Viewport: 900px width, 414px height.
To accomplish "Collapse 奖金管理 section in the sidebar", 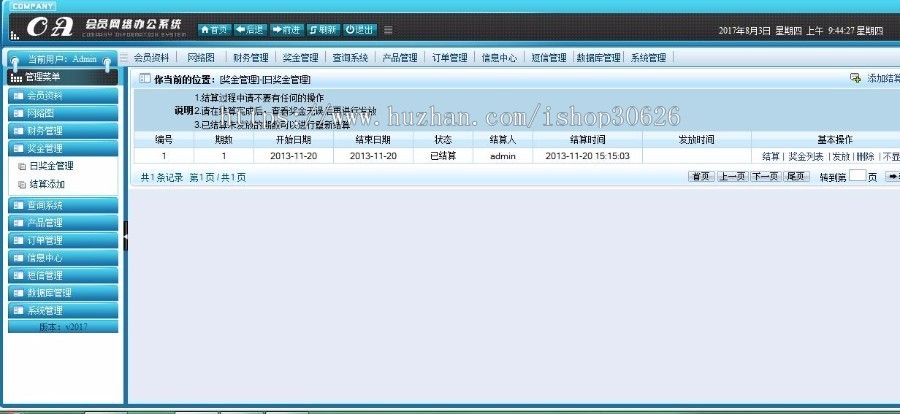I will point(63,148).
